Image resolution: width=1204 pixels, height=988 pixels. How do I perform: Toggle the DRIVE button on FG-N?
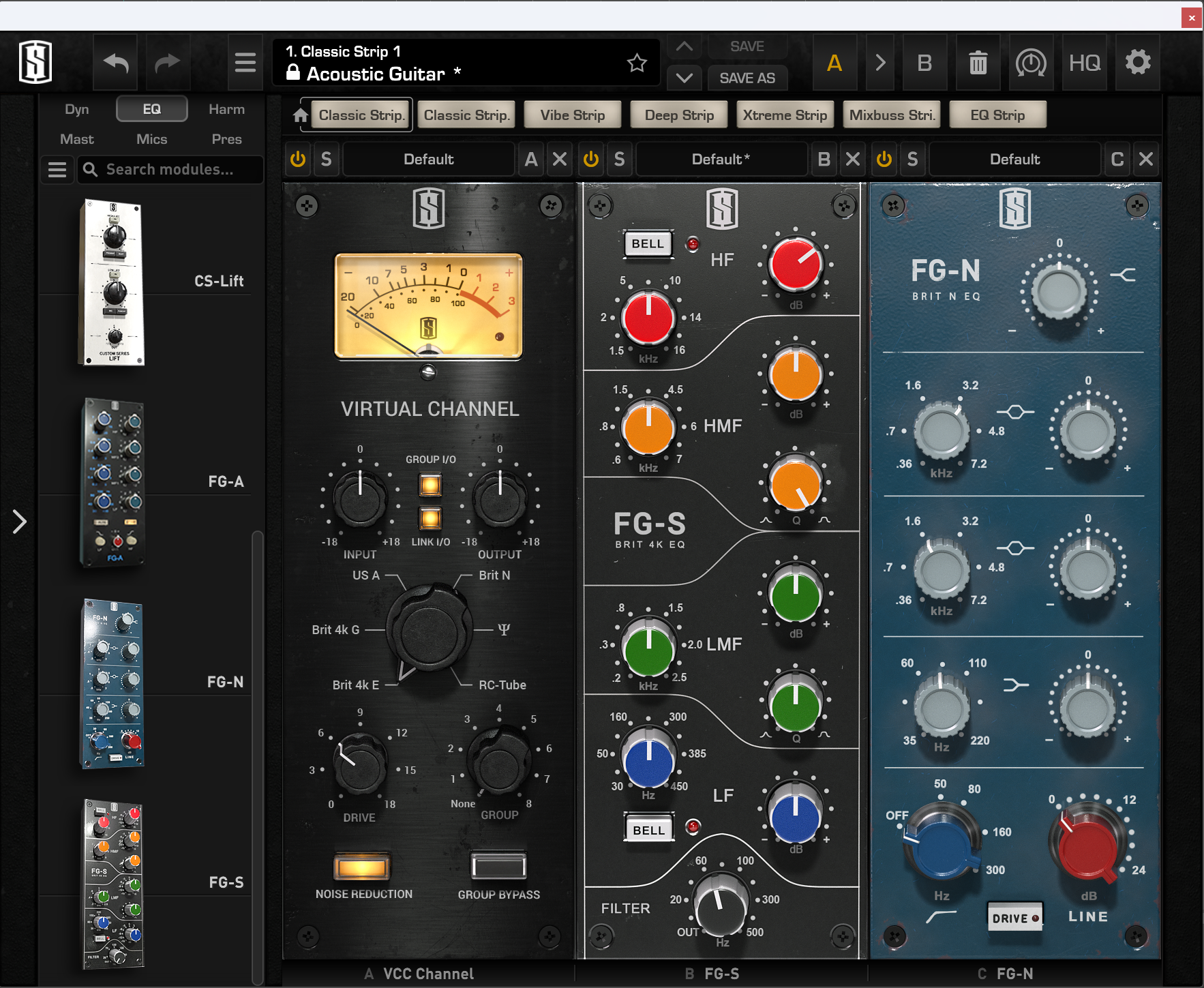pyautogui.click(x=1015, y=918)
